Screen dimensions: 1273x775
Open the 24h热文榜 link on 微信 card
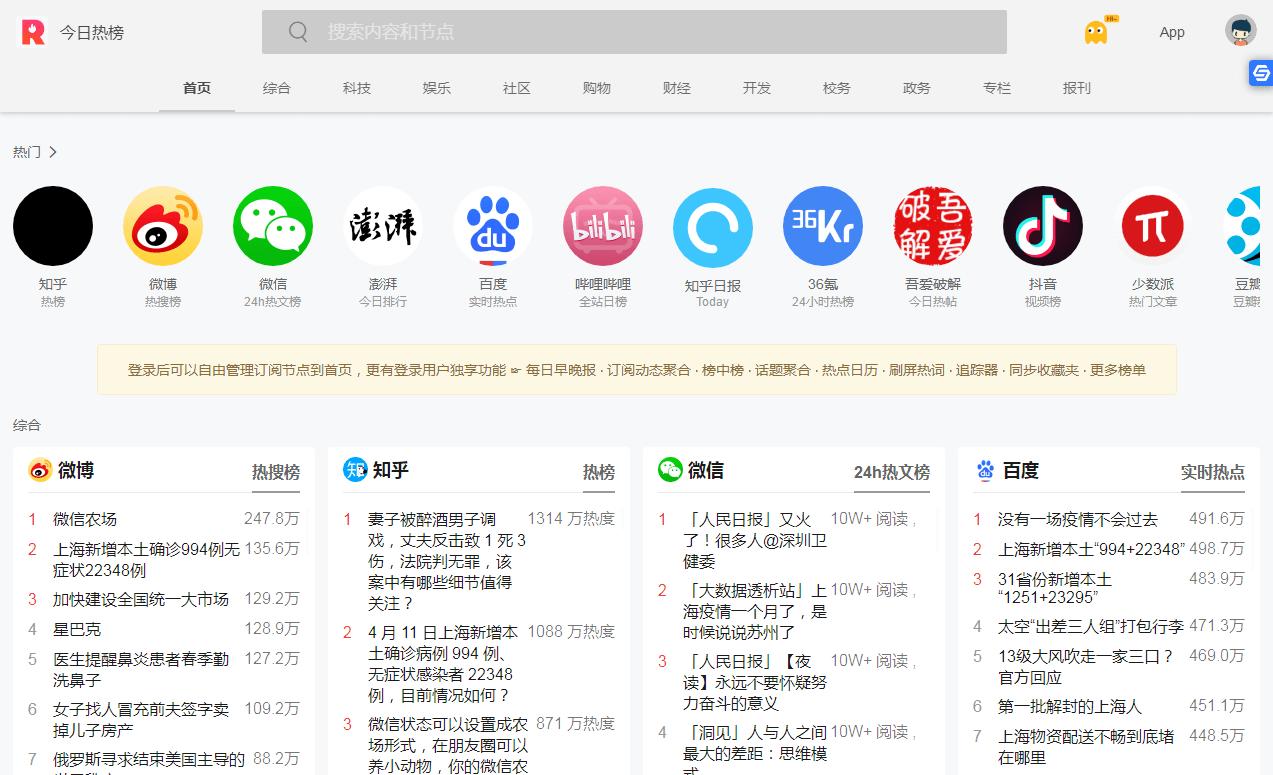tap(892, 472)
